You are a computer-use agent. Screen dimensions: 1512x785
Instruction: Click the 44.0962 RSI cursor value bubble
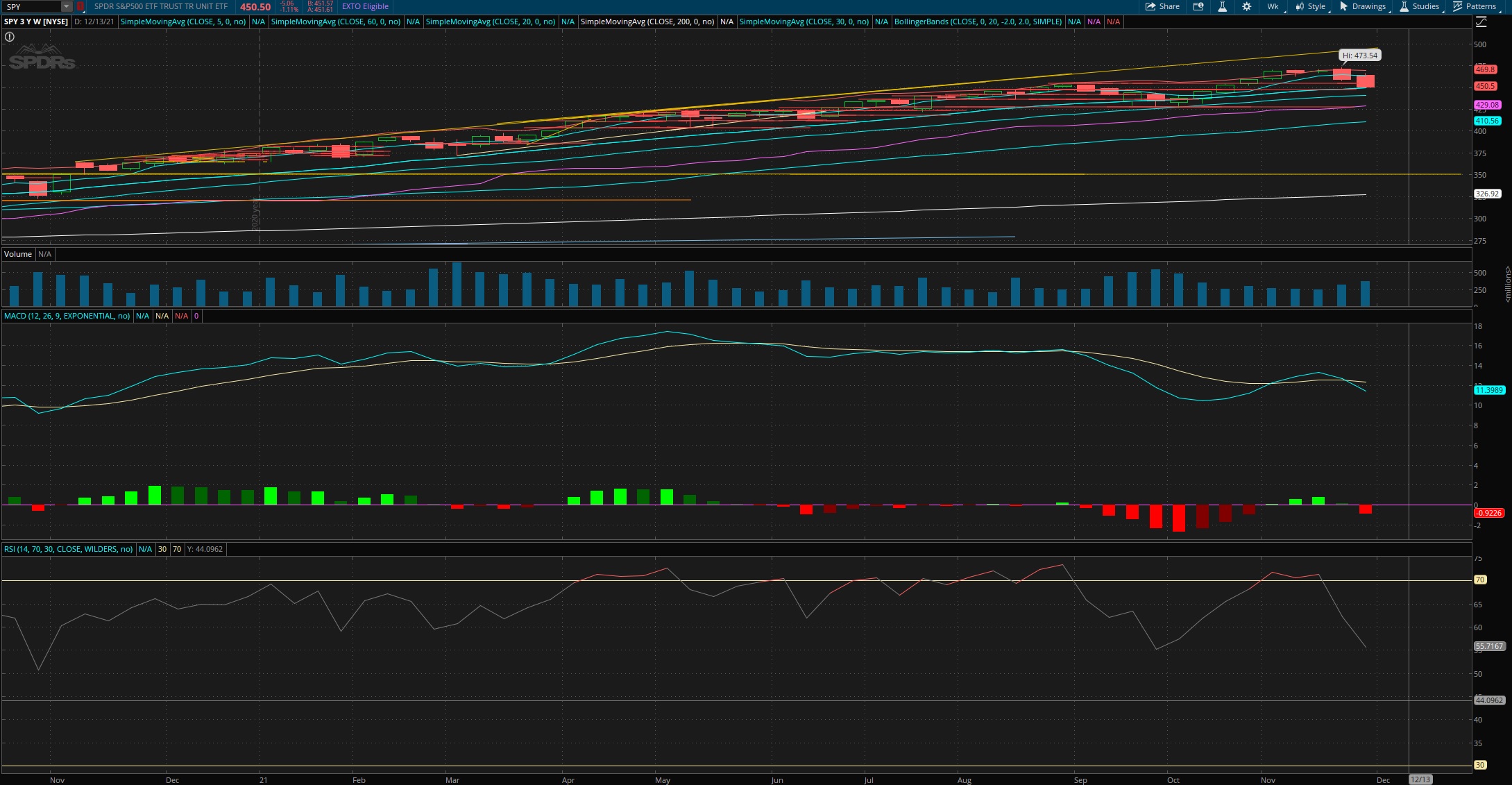coord(1489,700)
